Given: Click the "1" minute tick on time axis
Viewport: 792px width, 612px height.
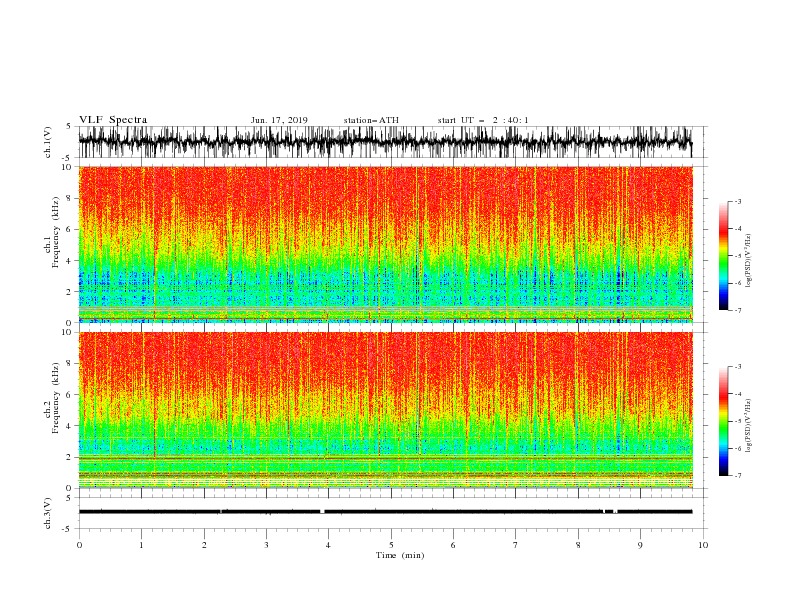Looking at the screenshot, I should [142, 545].
